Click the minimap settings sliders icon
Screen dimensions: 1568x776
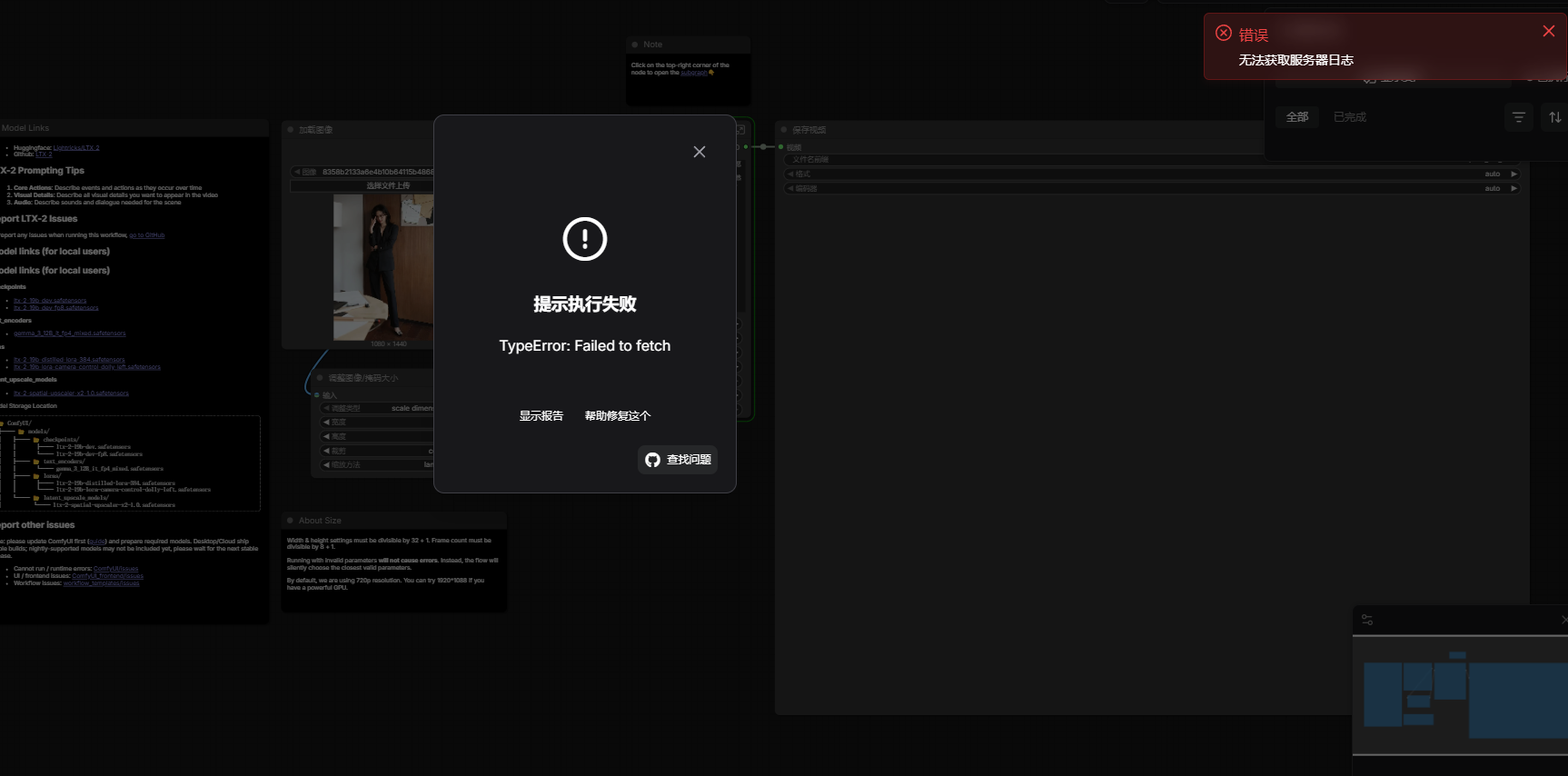tap(1367, 620)
